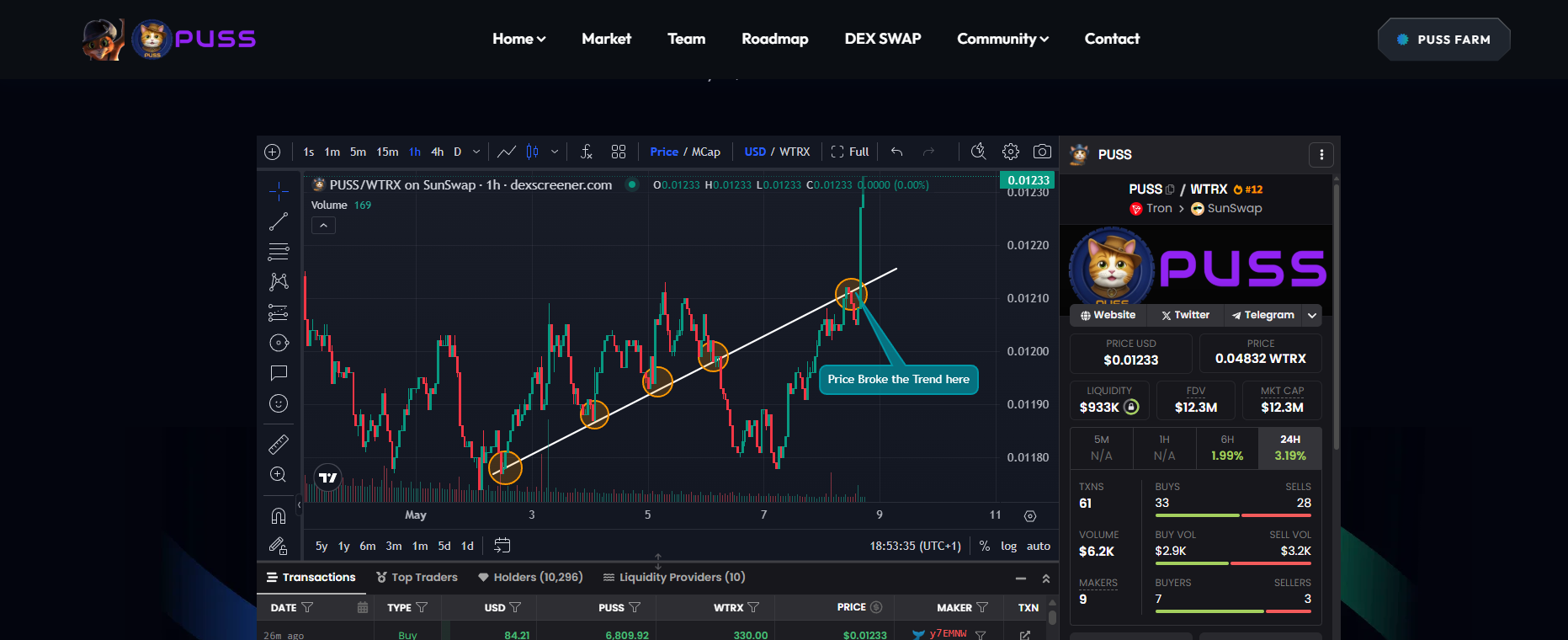The width and height of the screenshot is (1568, 640).
Task: Lock all drawing tools
Action: pyautogui.click(x=279, y=546)
